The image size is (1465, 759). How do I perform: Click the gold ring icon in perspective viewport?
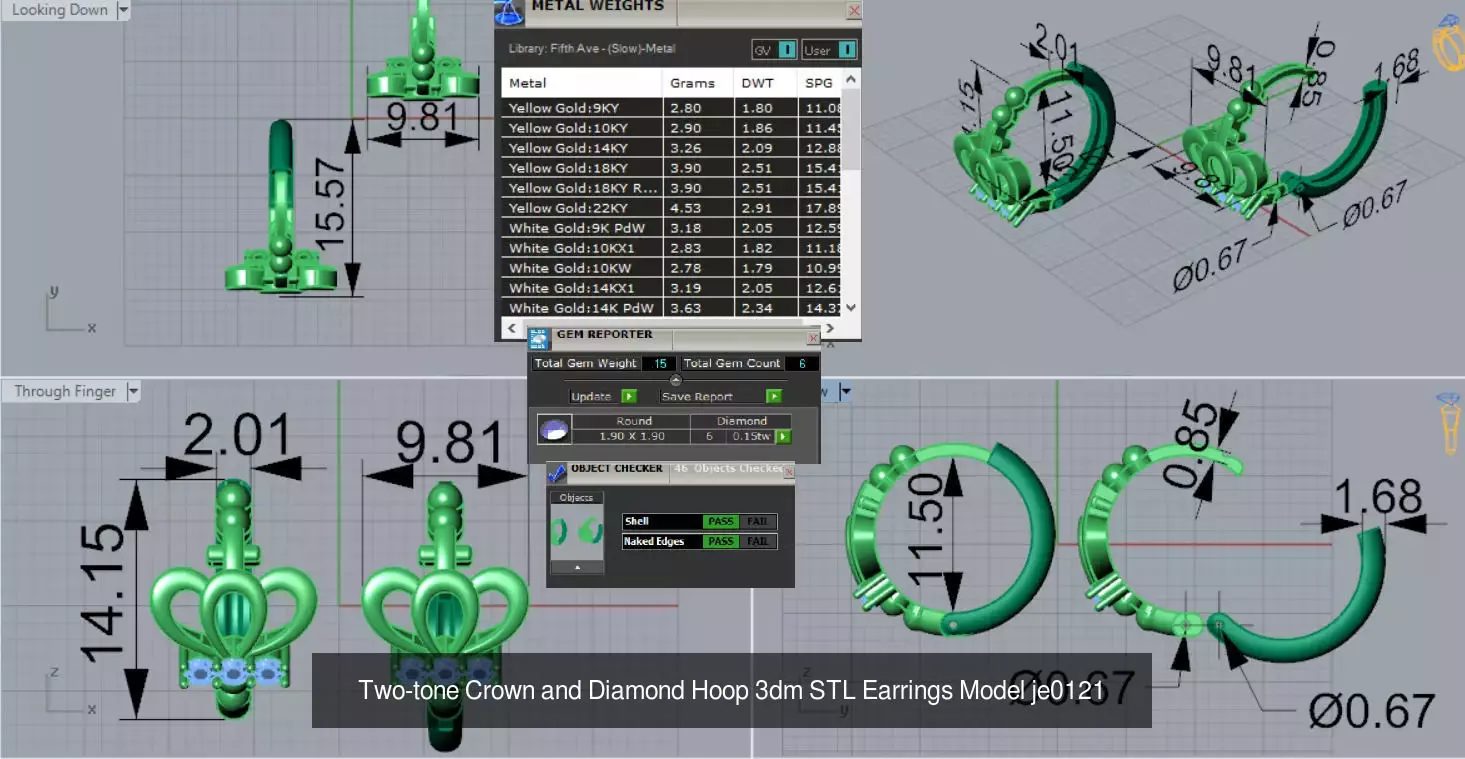point(1448,43)
